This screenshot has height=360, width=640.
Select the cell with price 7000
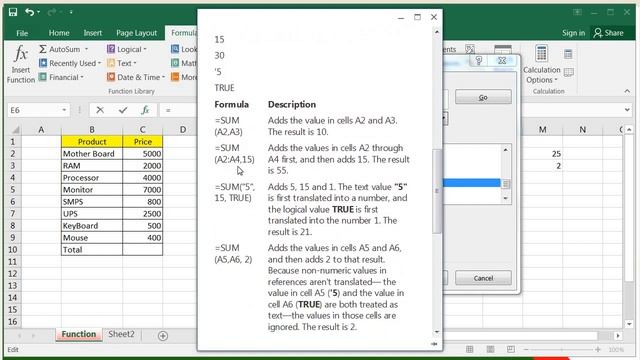click(142, 189)
